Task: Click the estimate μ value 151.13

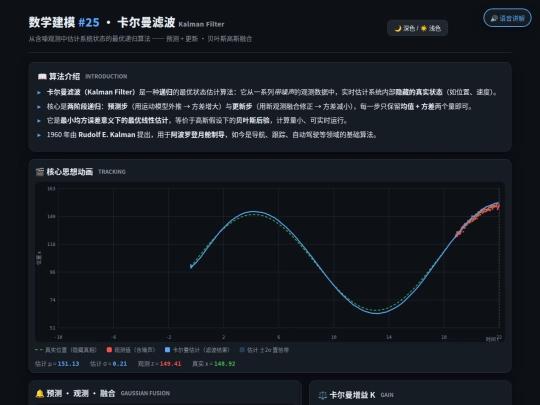Action: [68, 364]
